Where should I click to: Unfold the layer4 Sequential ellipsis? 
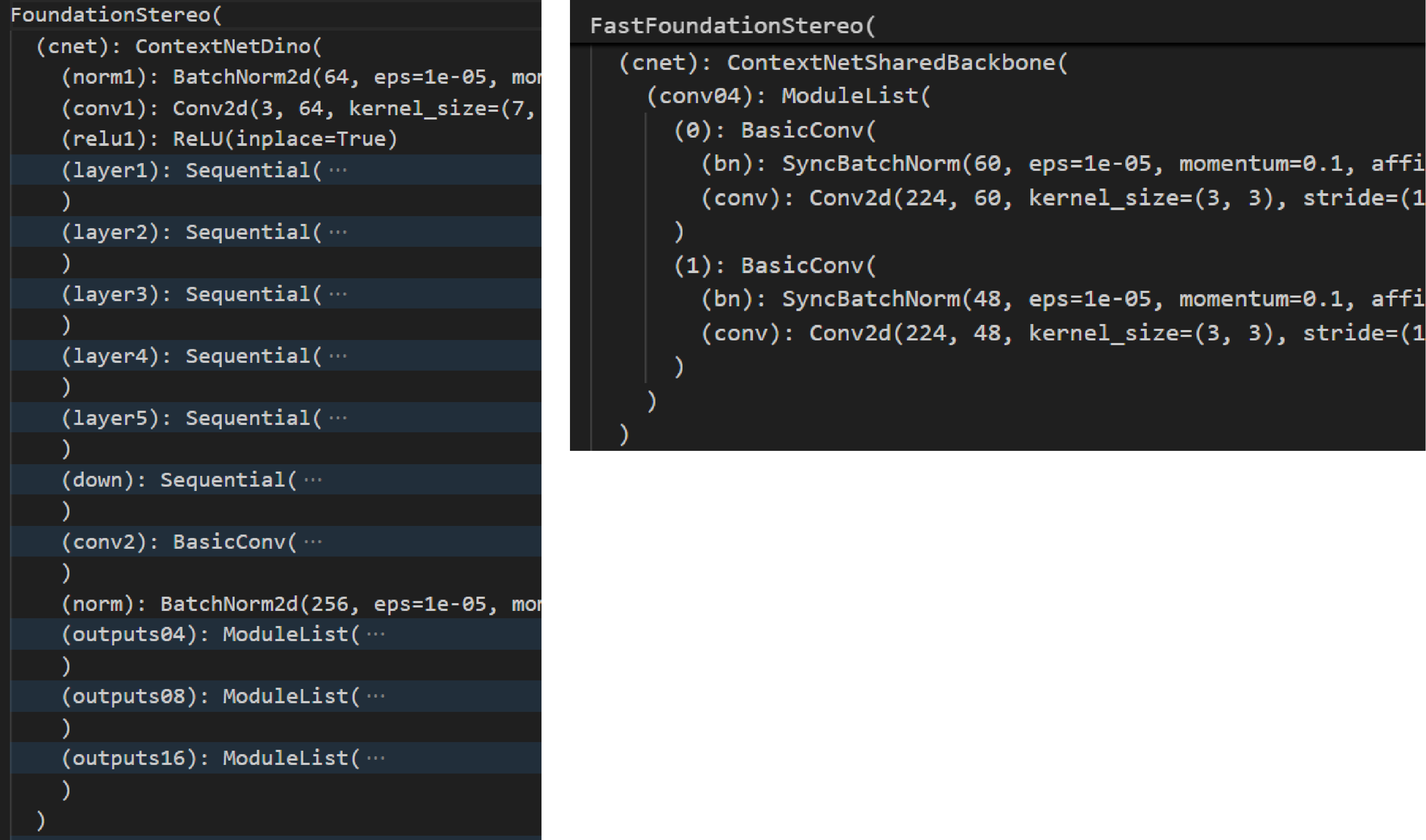pos(338,356)
